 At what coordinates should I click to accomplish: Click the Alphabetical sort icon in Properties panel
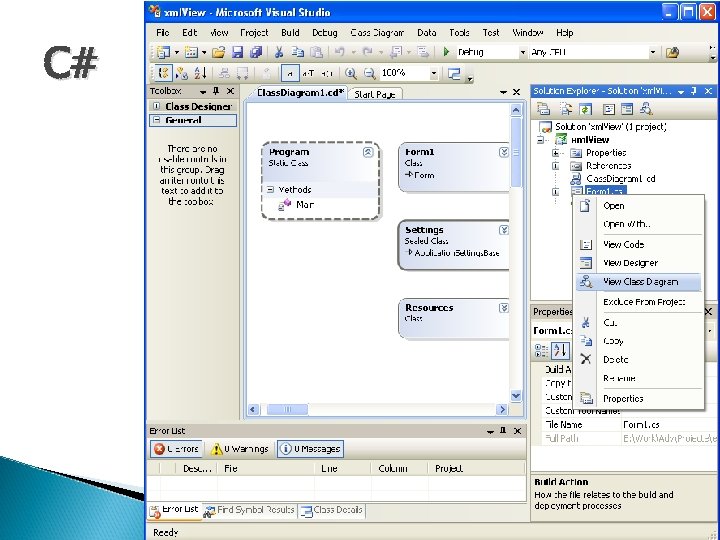pos(560,350)
